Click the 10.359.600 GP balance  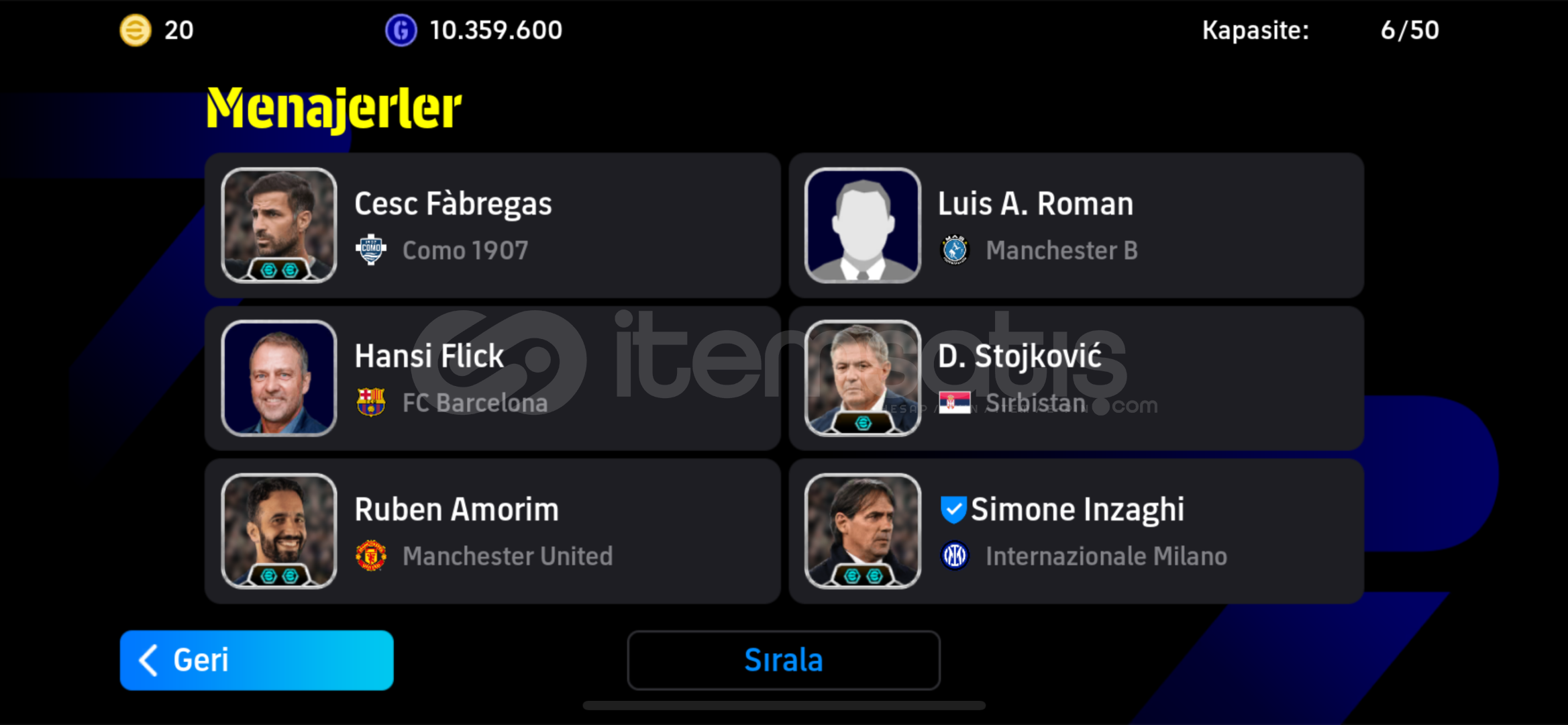(496, 30)
